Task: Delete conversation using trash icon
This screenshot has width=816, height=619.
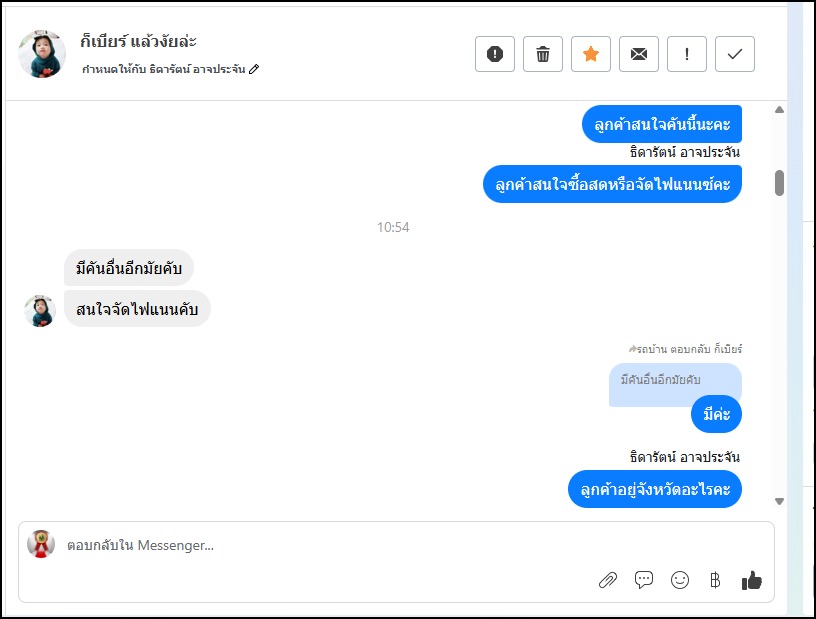Action: pyautogui.click(x=543, y=54)
